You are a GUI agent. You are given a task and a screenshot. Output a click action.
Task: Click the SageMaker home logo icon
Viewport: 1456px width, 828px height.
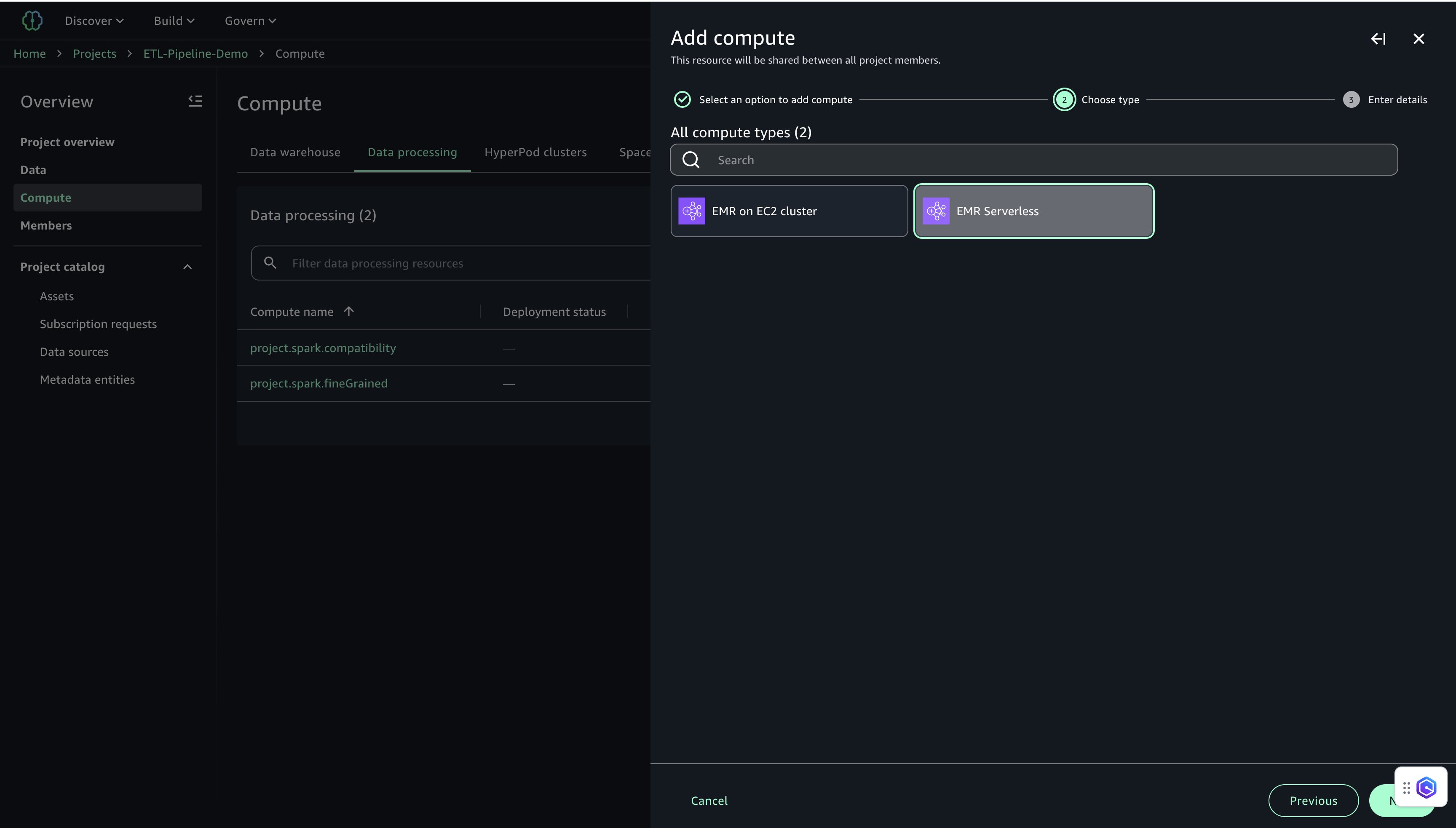click(32, 21)
